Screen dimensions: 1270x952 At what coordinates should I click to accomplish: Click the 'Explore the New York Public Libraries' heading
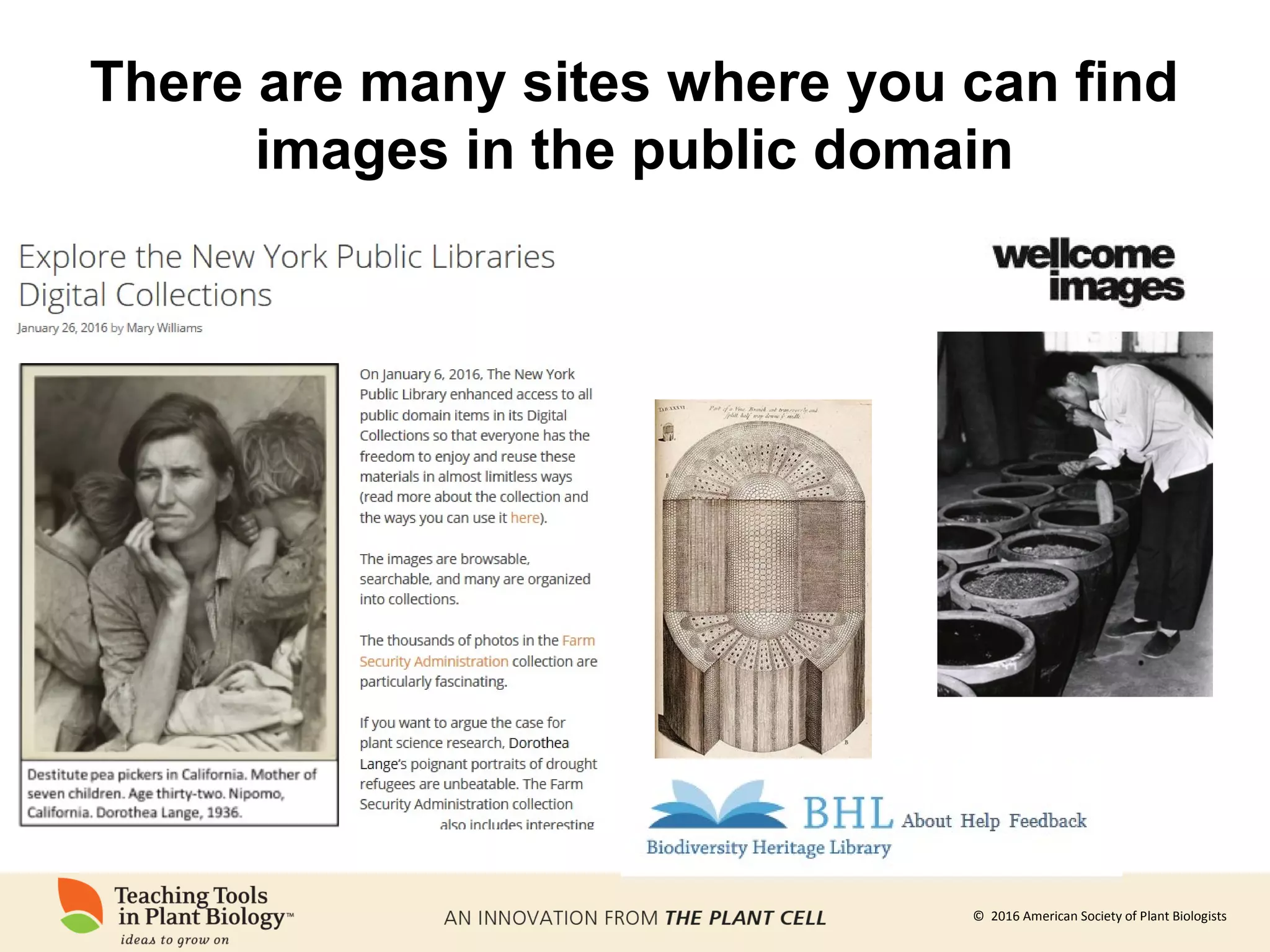click(x=286, y=275)
